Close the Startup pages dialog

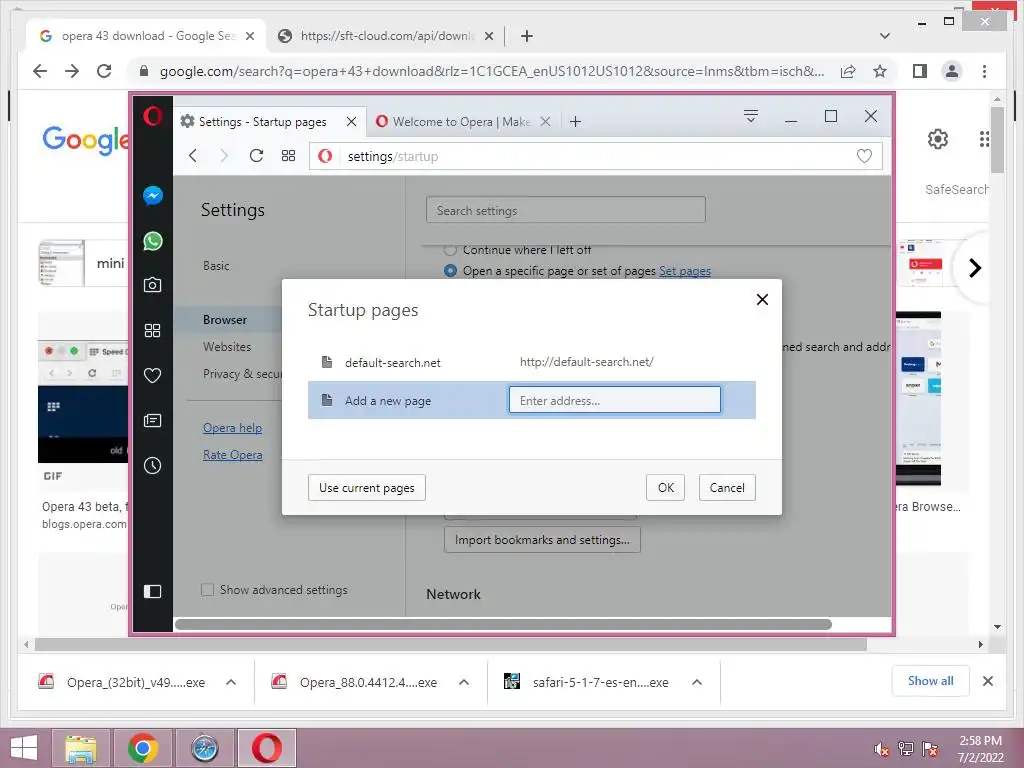[762, 300]
